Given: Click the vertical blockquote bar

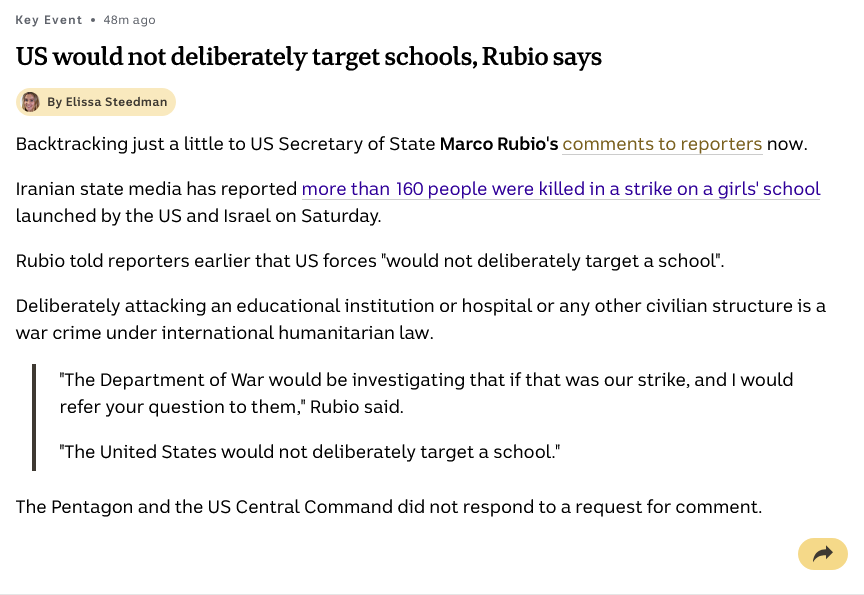Looking at the screenshot, I should pyautogui.click(x=34, y=416).
